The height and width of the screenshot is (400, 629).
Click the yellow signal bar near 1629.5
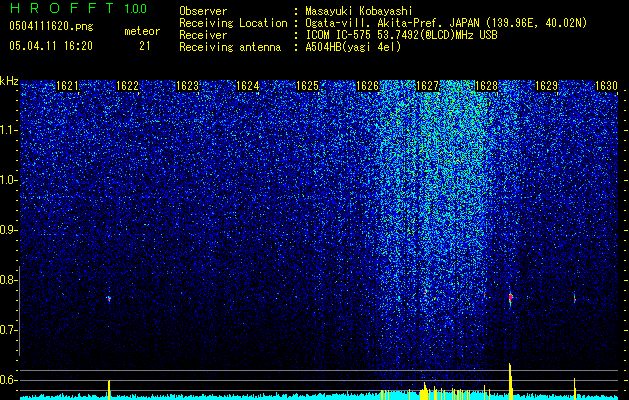pos(574,389)
